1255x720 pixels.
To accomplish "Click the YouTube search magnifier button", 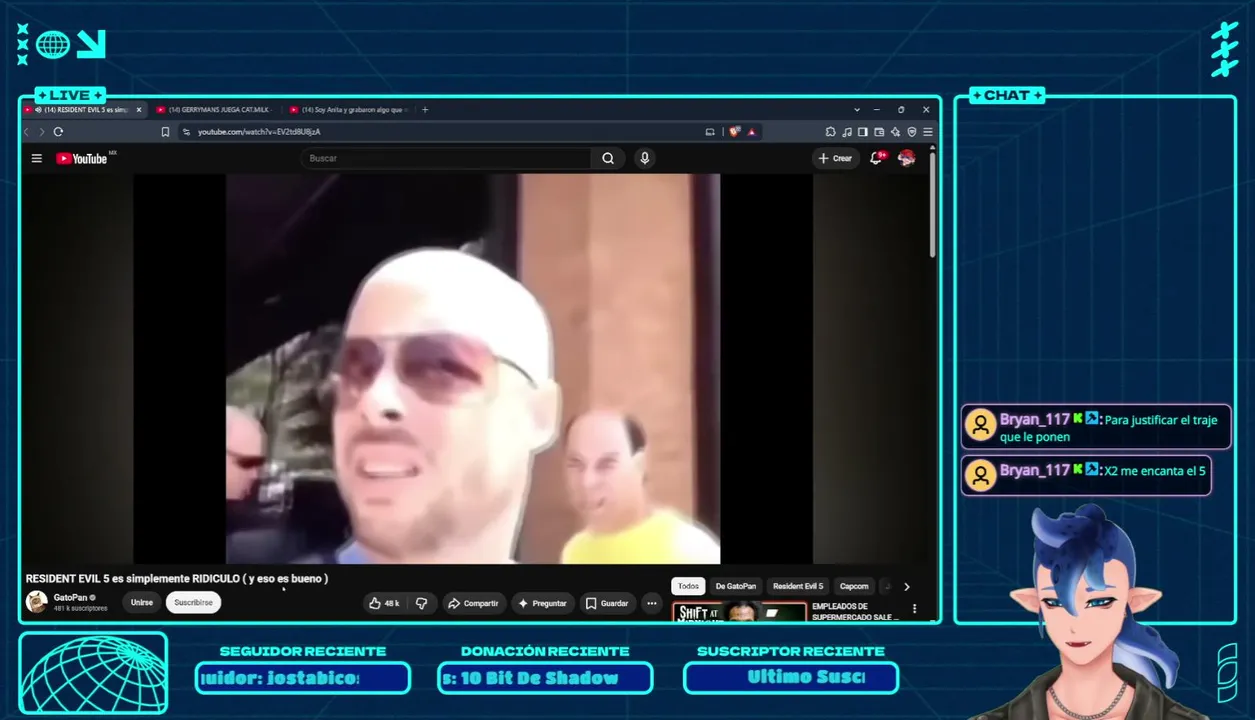I will pyautogui.click(x=608, y=158).
